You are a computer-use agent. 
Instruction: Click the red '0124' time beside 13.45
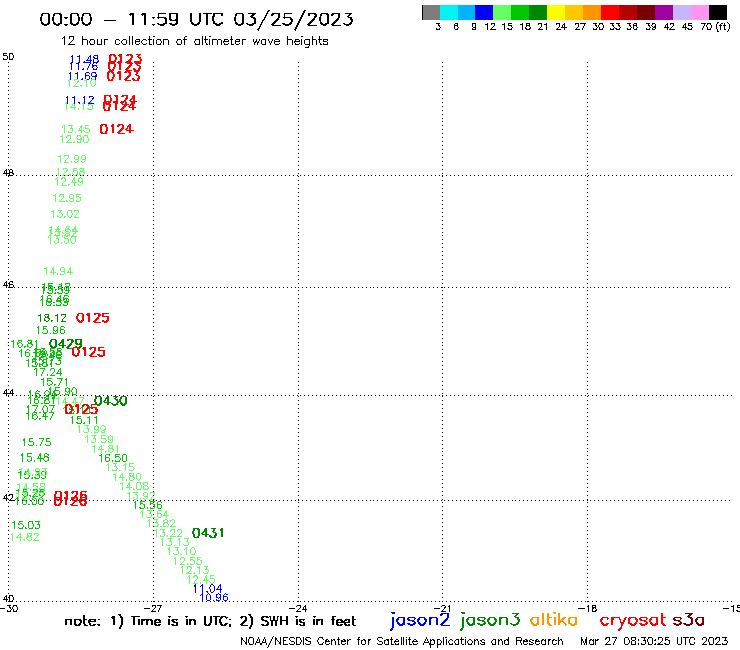pos(116,129)
